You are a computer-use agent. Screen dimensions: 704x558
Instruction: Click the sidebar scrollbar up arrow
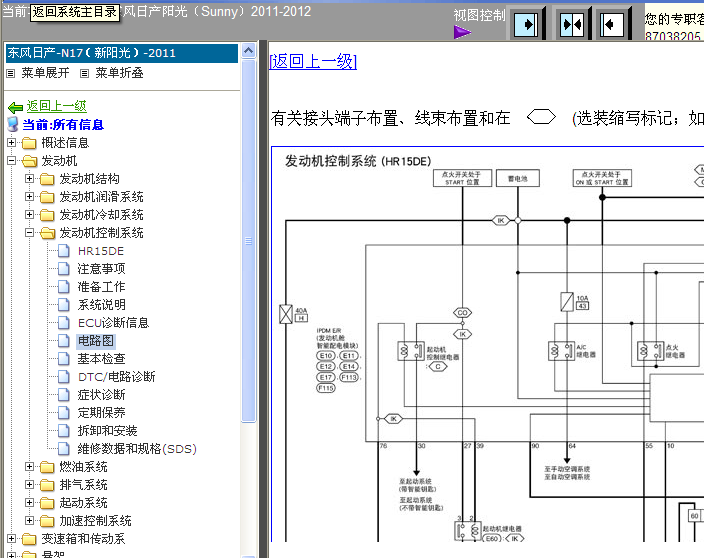point(248,51)
